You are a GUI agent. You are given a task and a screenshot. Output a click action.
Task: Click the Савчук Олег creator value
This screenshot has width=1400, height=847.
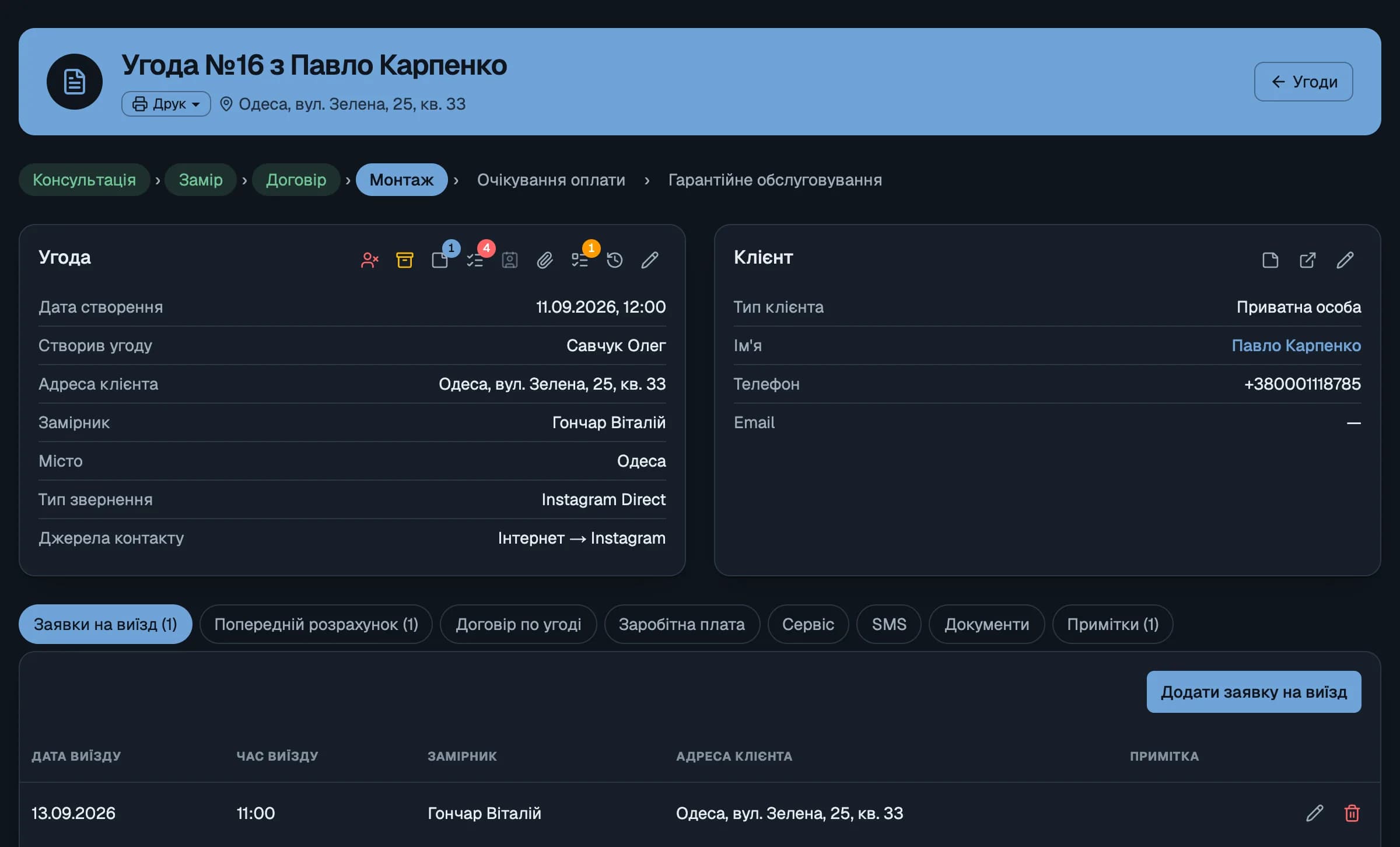[x=616, y=345]
